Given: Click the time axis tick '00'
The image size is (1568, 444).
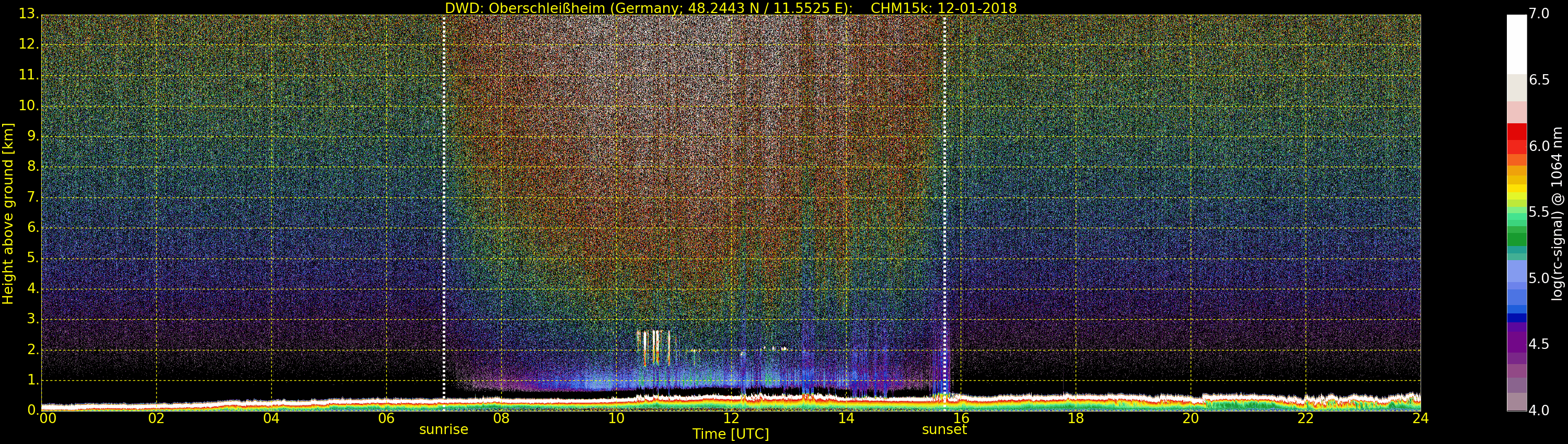Looking at the screenshot, I should (48, 418).
